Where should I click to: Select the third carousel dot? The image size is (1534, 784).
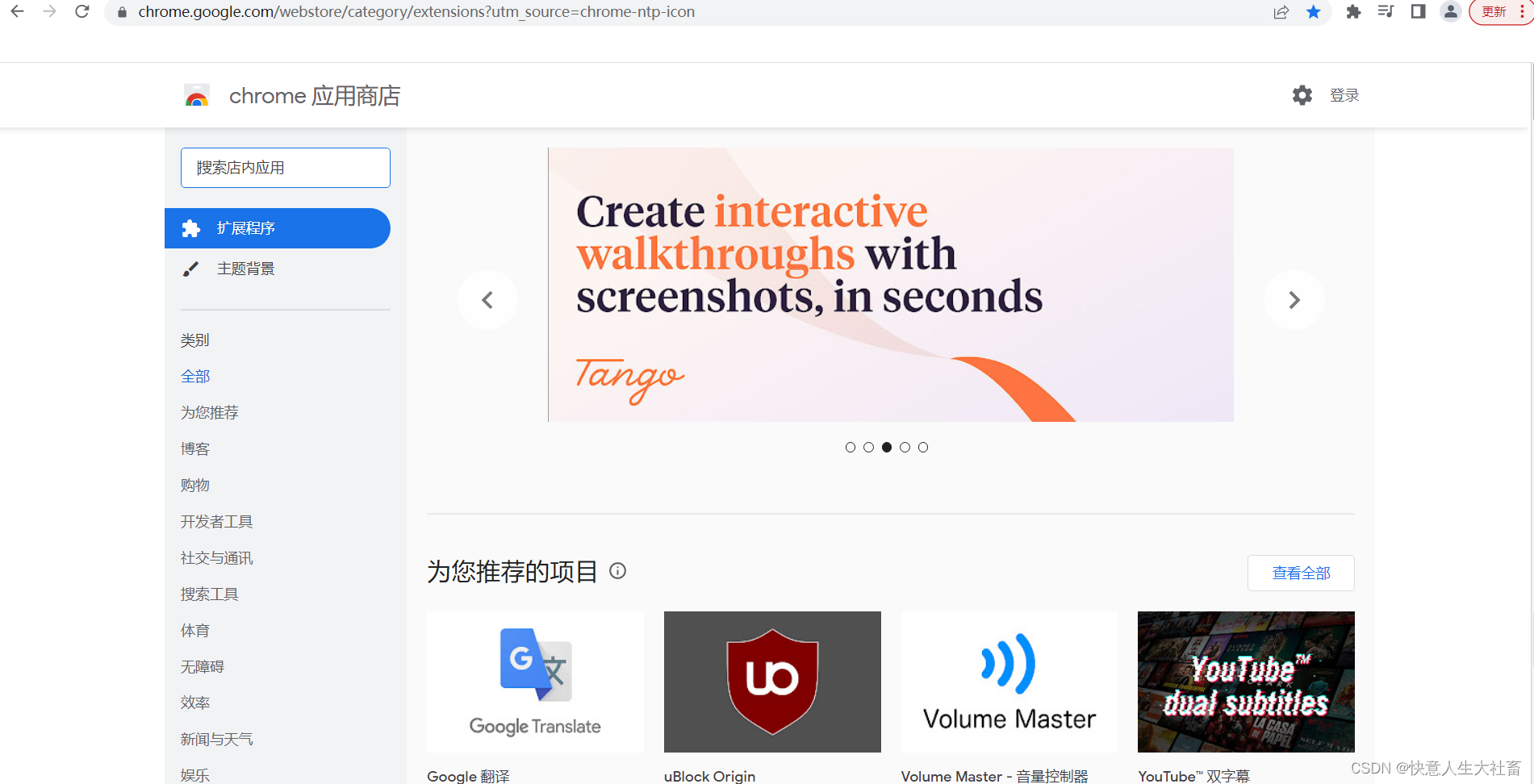[x=887, y=448]
